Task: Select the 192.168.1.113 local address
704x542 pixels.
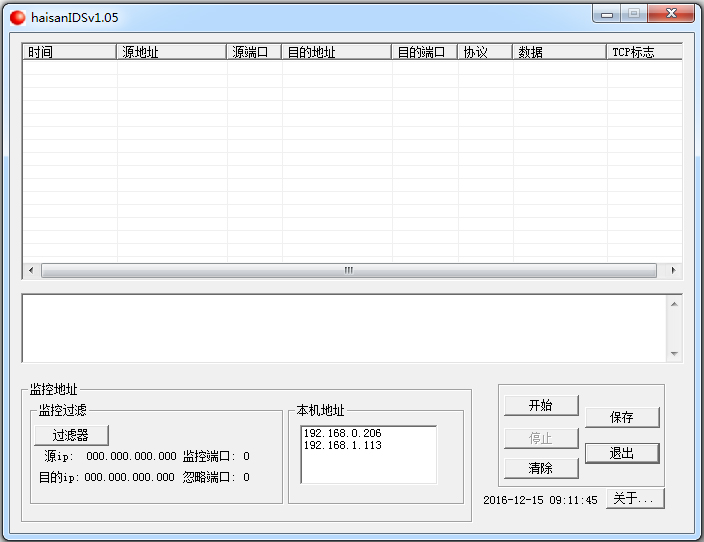Action: tap(342, 446)
